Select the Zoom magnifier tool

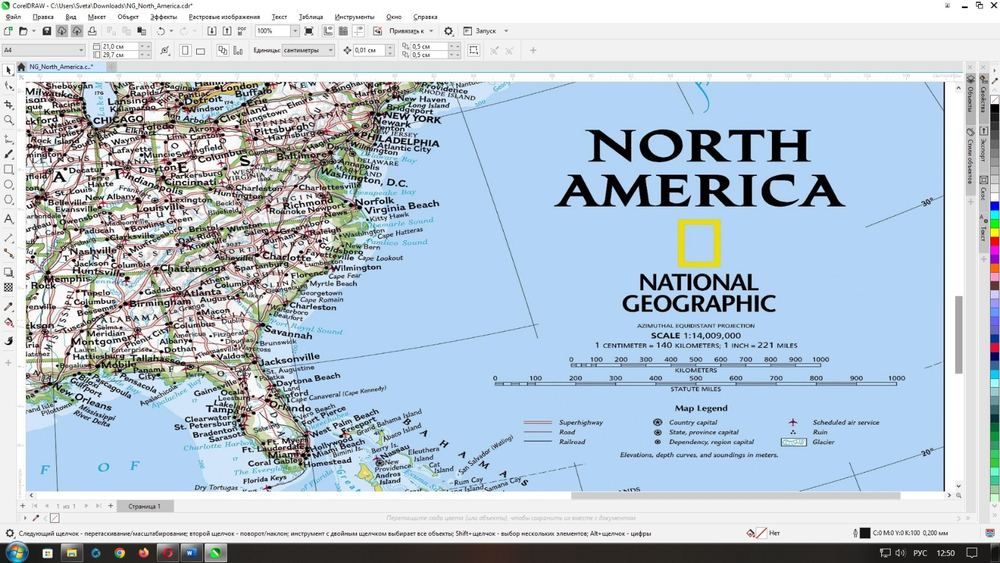[8, 120]
